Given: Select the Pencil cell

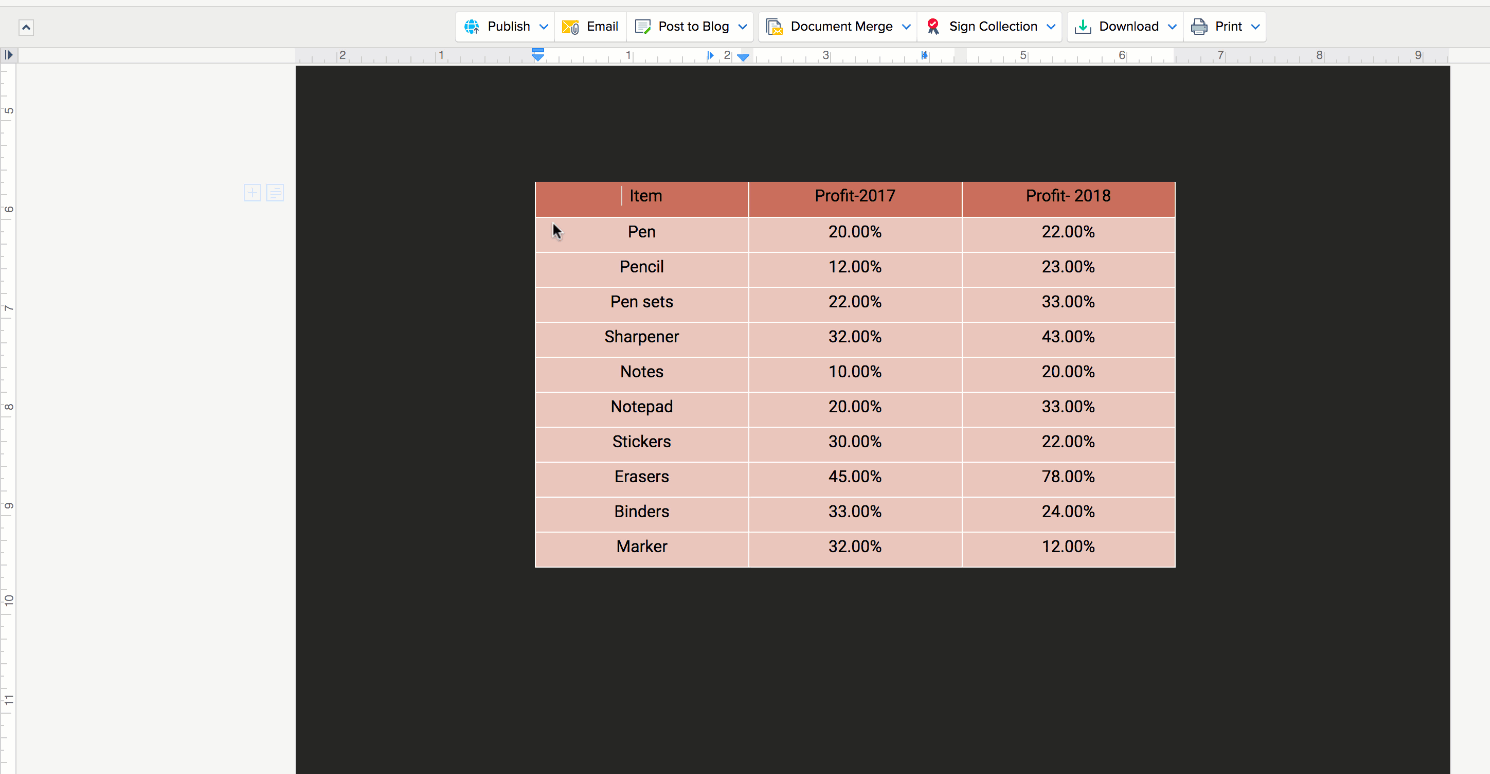Looking at the screenshot, I should [x=642, y=270].
